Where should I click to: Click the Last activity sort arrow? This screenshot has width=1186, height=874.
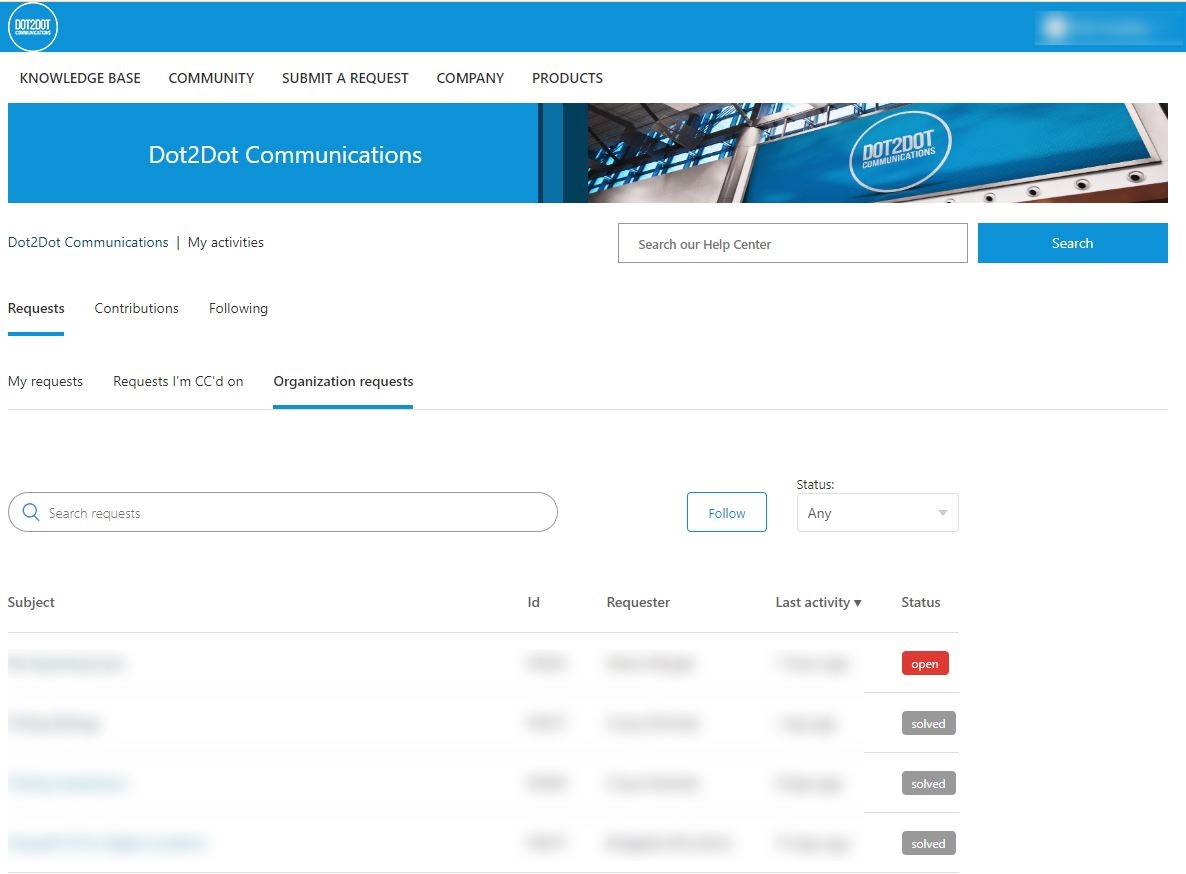(x=857, y=603)
